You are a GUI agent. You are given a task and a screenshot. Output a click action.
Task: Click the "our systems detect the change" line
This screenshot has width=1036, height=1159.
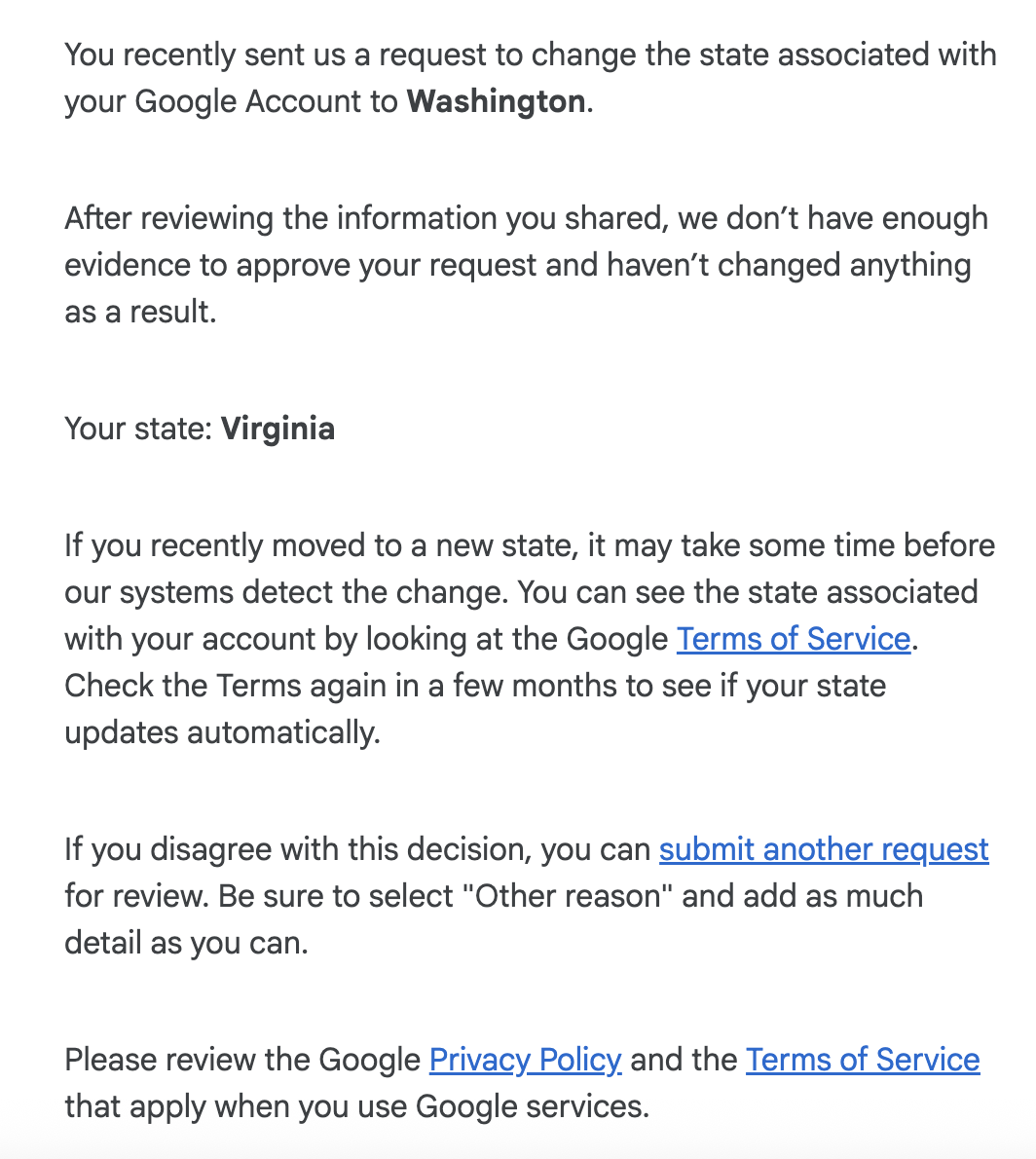(x=521, y=592)
